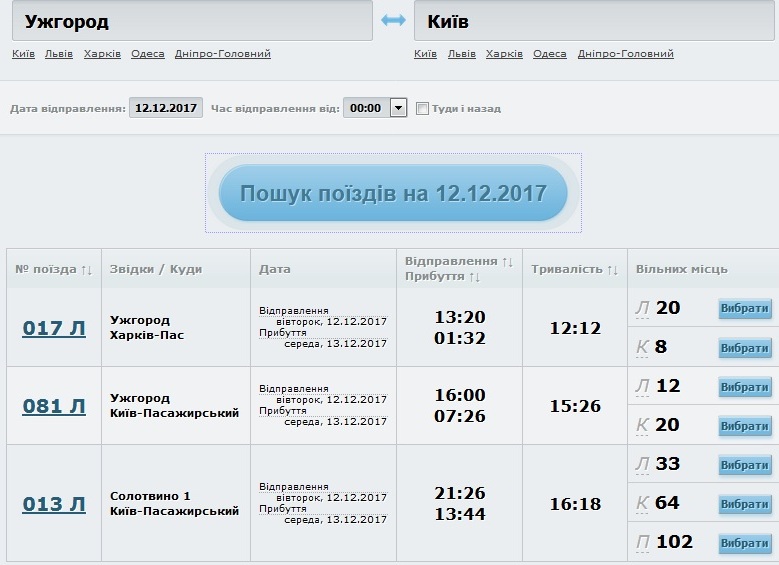Sort by departure time arrows

tap(507, 261)
